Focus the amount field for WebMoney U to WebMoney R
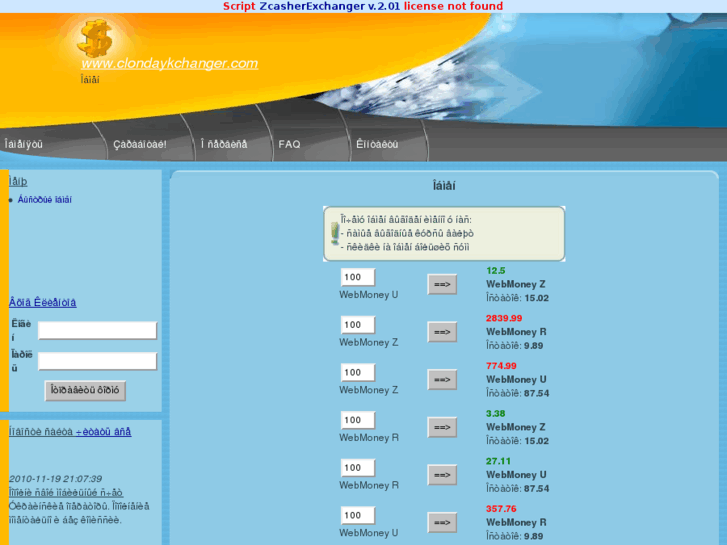This screenshot has width=727, height=545. (x=357, y=515)
